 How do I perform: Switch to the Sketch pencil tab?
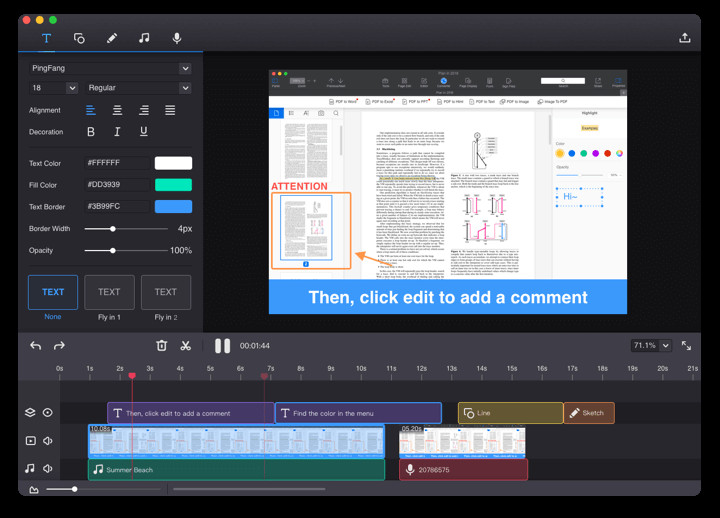(x=112, y=38)
